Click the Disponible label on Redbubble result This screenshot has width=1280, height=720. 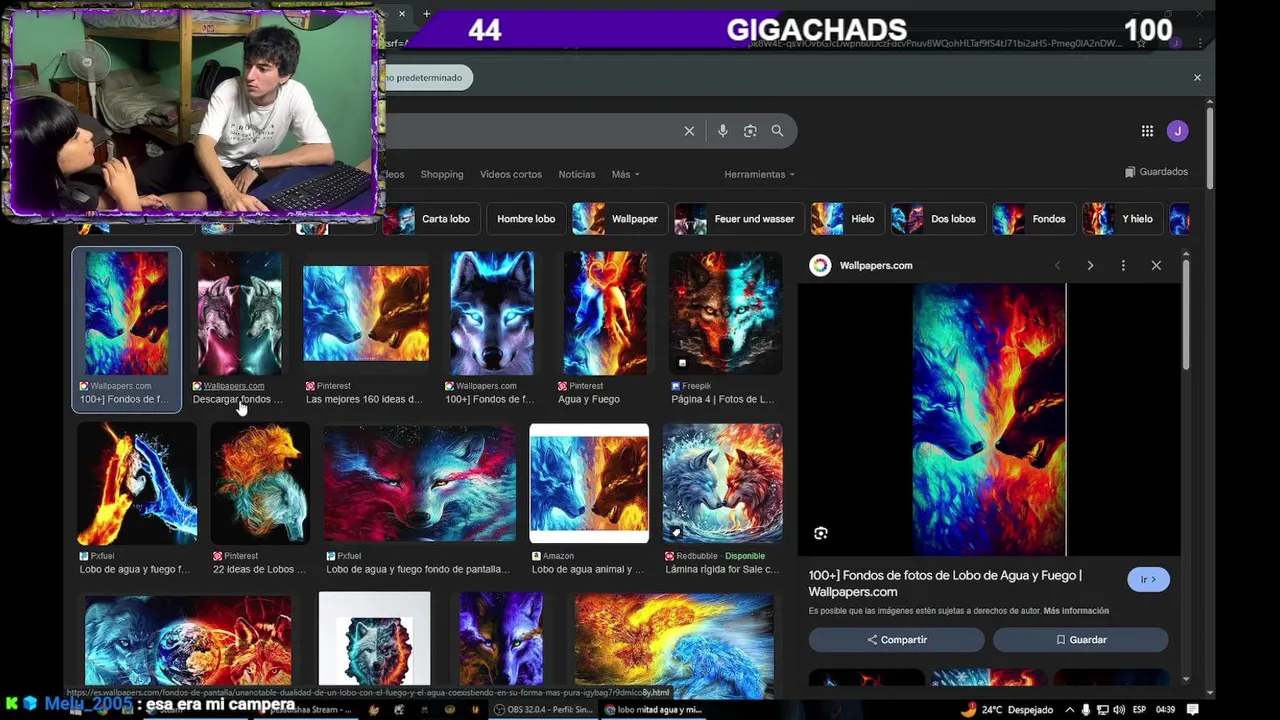[745, 556]
